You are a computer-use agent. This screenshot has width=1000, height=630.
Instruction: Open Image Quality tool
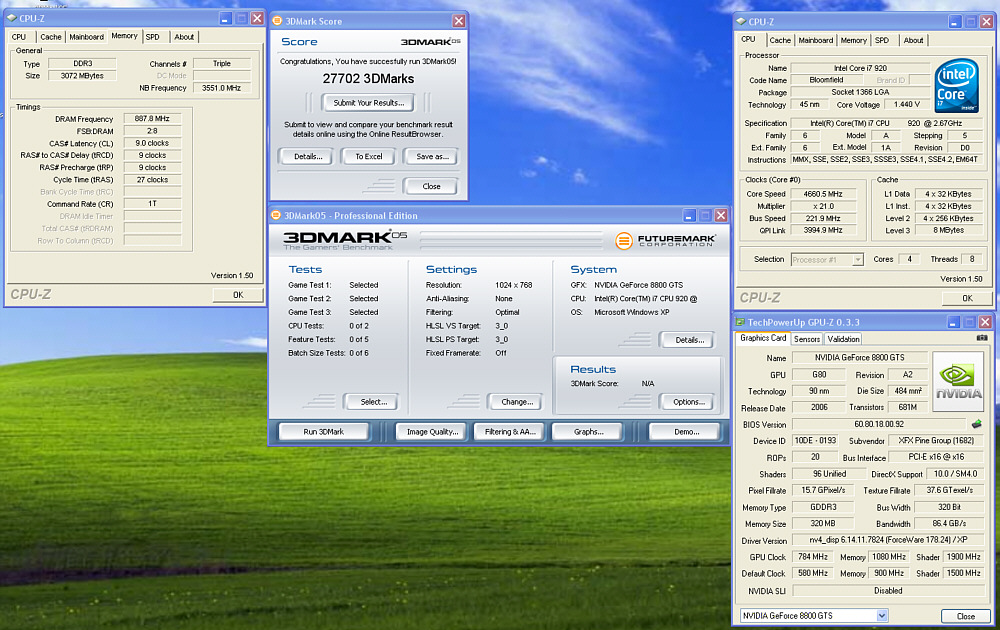[432, 432]
